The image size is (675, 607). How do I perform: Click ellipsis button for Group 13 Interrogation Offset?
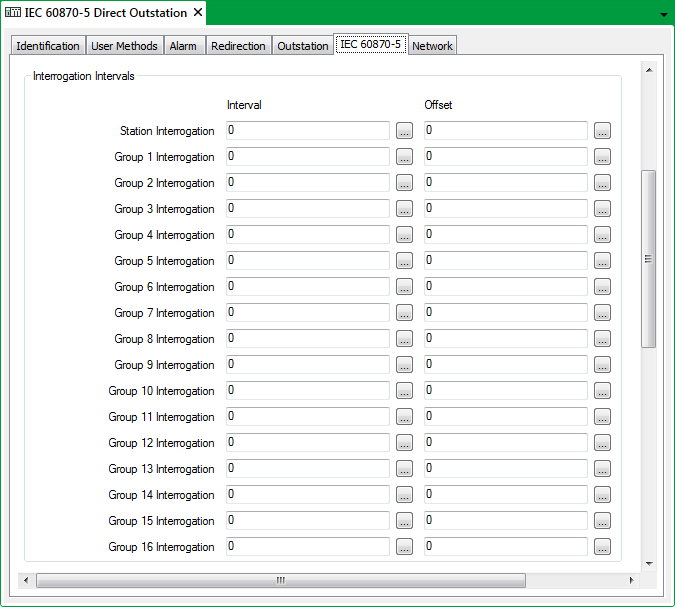tap(602, 469)
